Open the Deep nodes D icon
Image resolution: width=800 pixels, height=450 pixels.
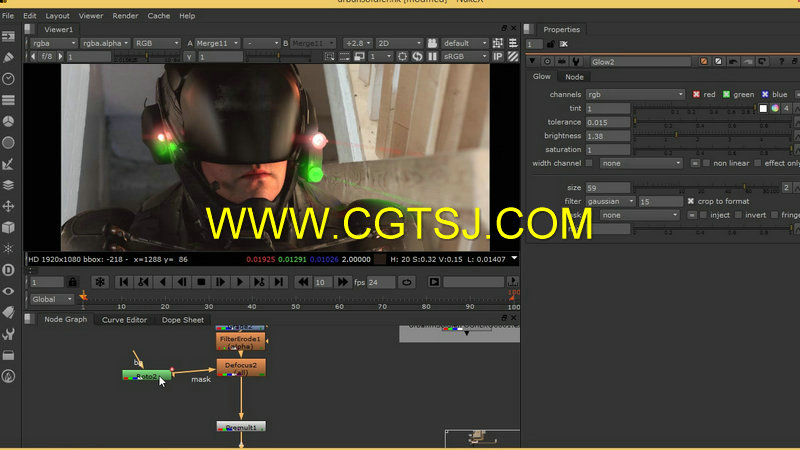[x=8, y=270]
